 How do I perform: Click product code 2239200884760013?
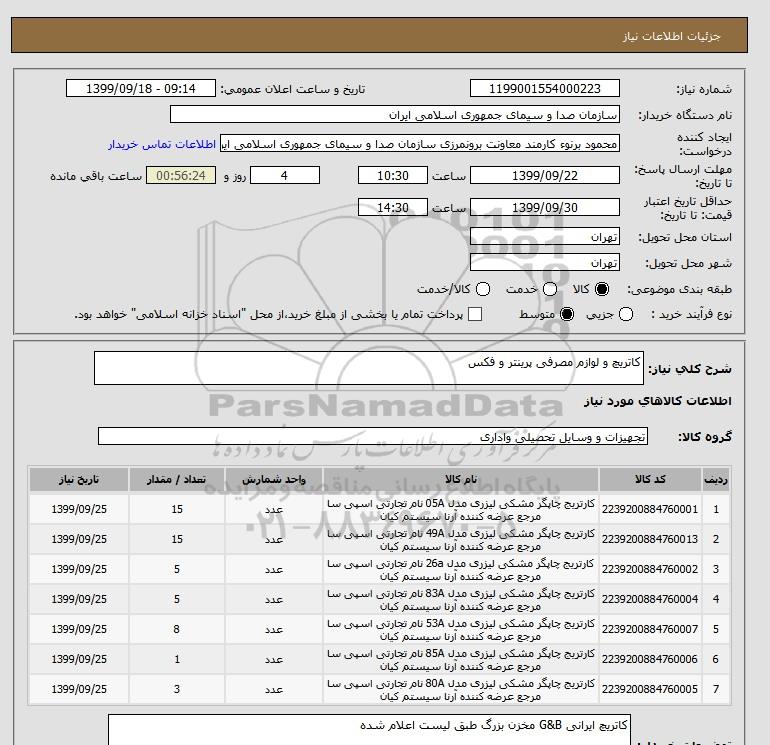[x=650, y=539]
